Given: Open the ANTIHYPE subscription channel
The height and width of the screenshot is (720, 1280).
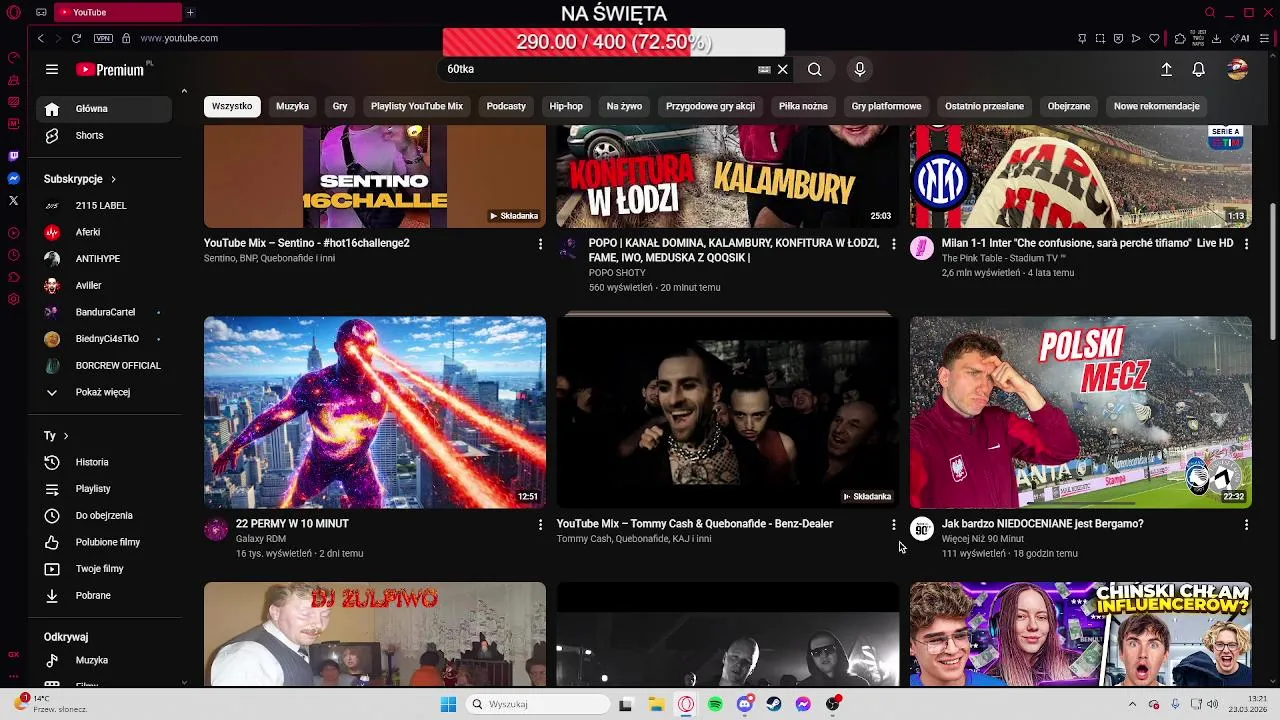Looking at the screenshot, I should 104,258.
